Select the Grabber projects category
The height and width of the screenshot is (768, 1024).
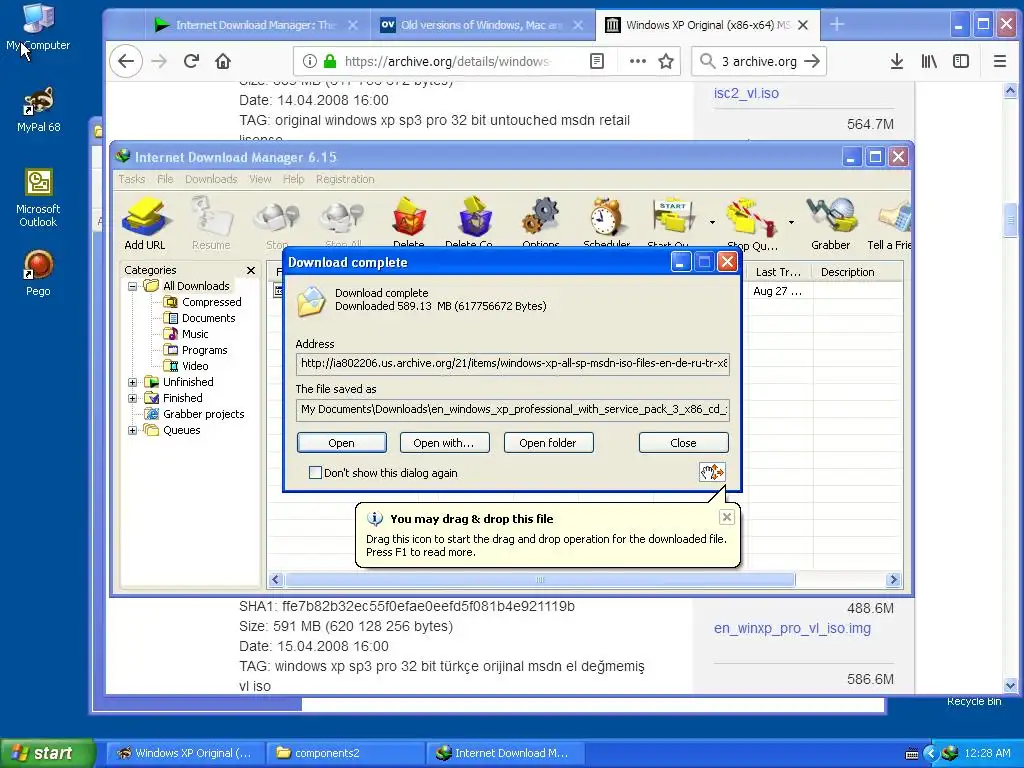coord(203,414)
